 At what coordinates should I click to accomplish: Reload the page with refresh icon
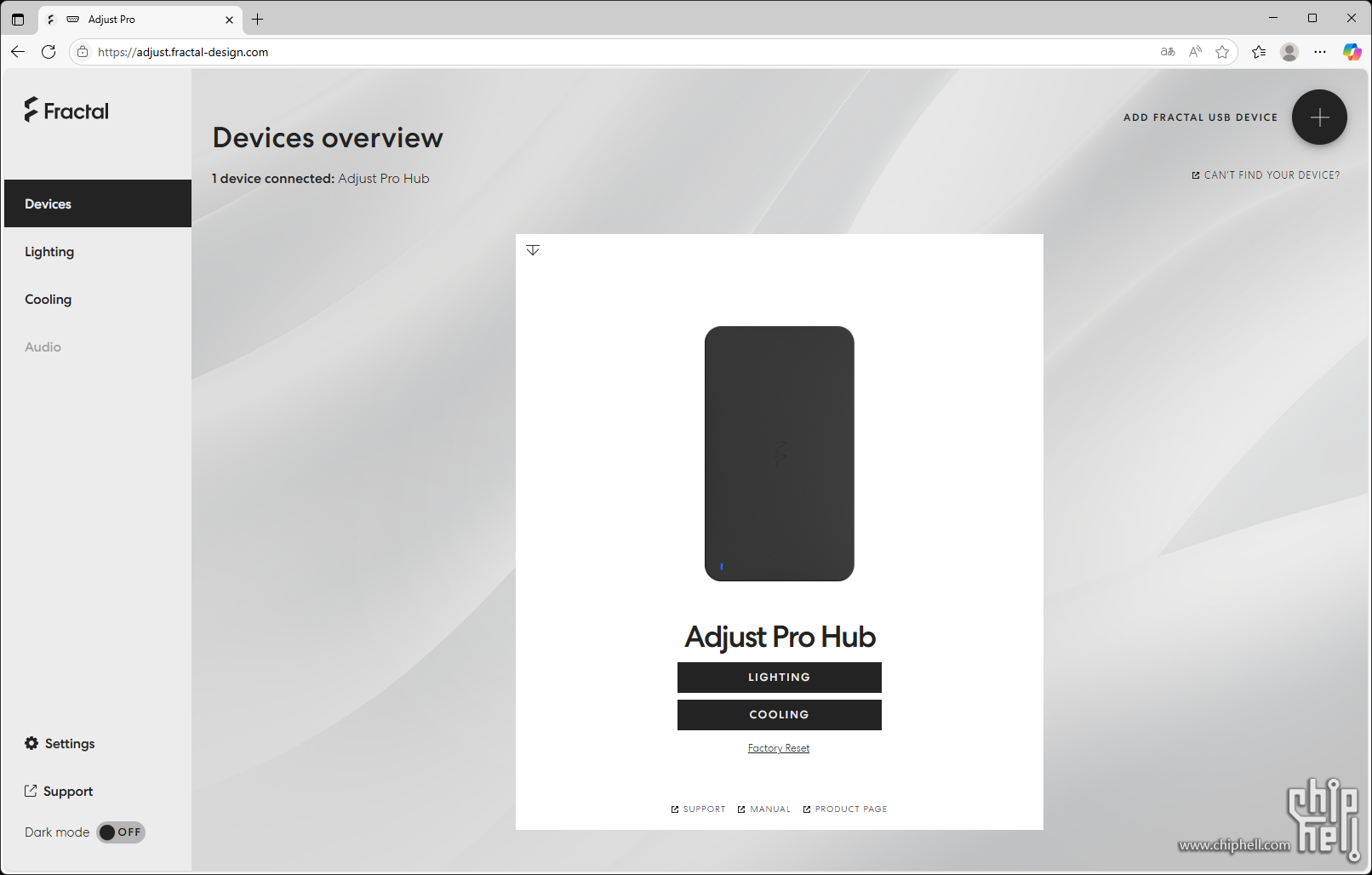(x=49, y=52)
